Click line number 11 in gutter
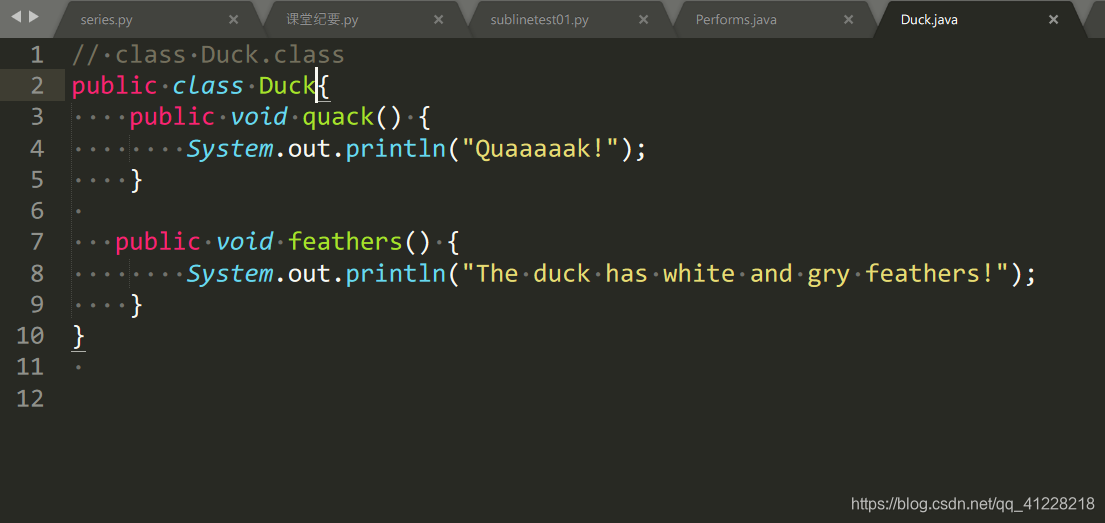 (x=30, y=367)
